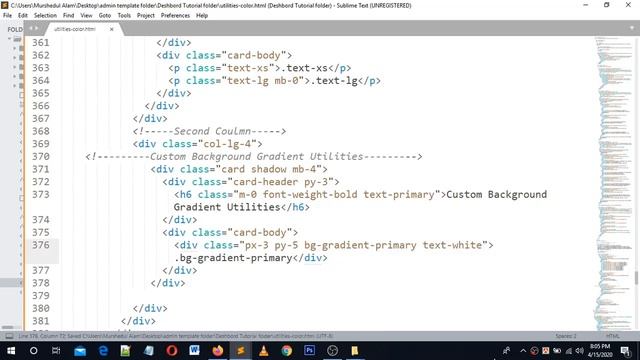The width and height of the screenshot is (640, 360).
Task: Open the Action Center notifications
Action: [x=625, y=351]
